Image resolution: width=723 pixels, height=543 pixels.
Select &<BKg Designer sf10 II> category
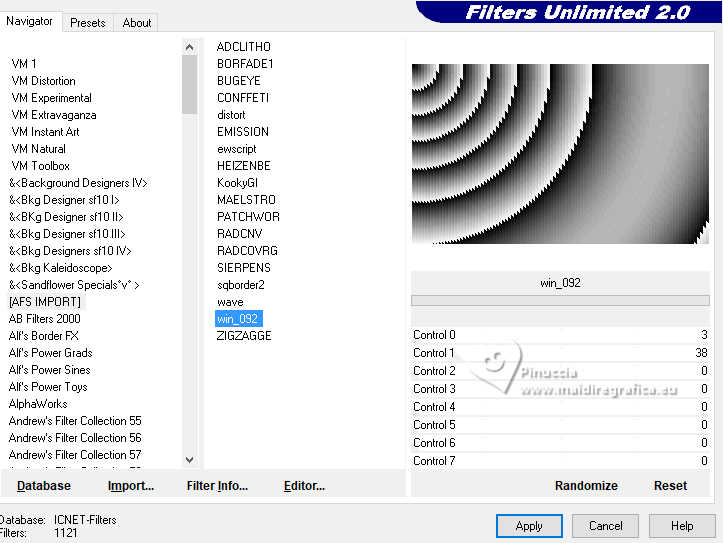point(66,217)
